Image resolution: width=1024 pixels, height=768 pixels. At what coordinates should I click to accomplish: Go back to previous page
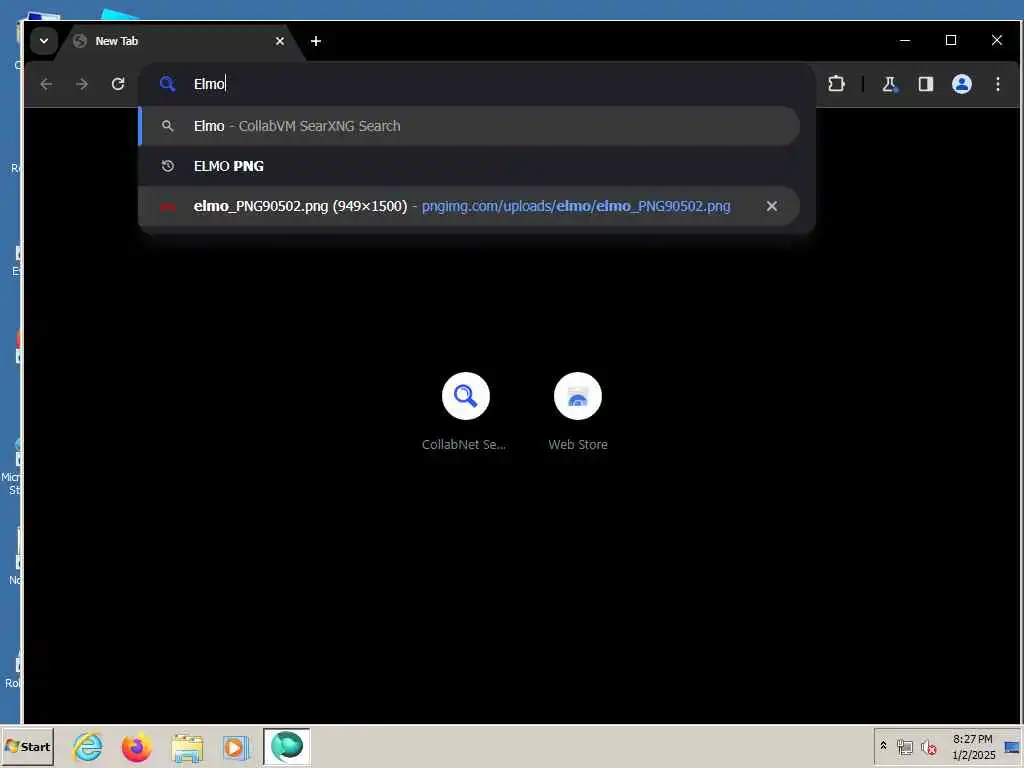click(46, 84)
